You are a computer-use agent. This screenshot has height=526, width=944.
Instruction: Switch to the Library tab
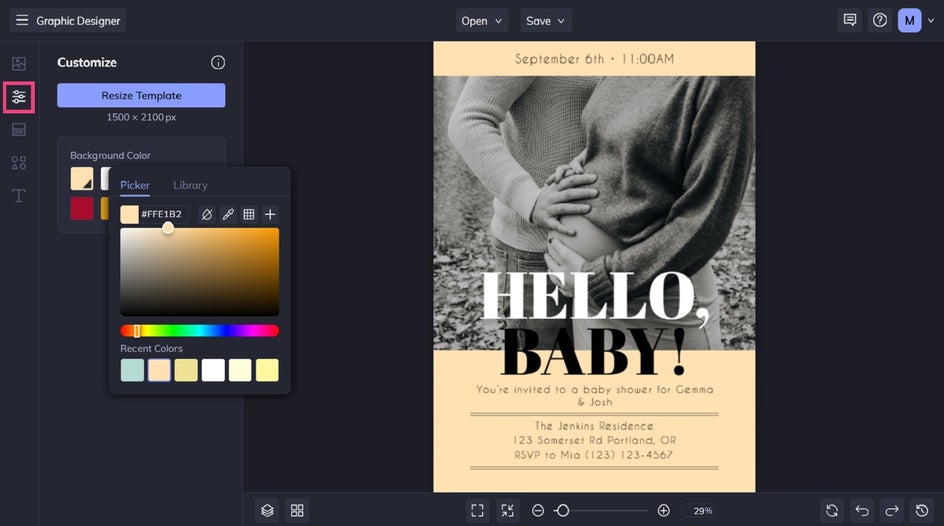point(190,185)
